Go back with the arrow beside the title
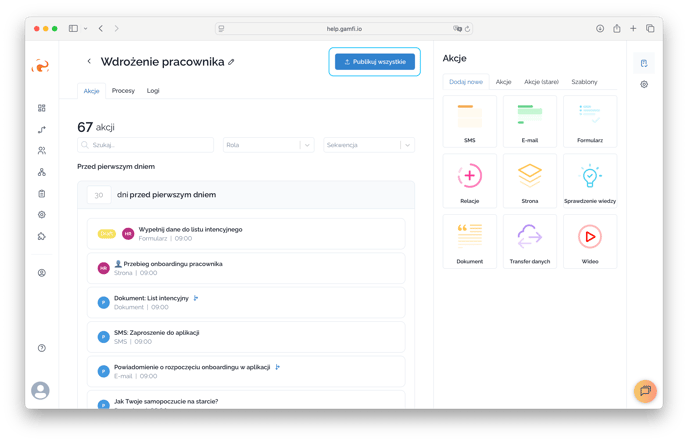Screen dimensions: 688x442 pyautogui.click(x=89, y=62)
